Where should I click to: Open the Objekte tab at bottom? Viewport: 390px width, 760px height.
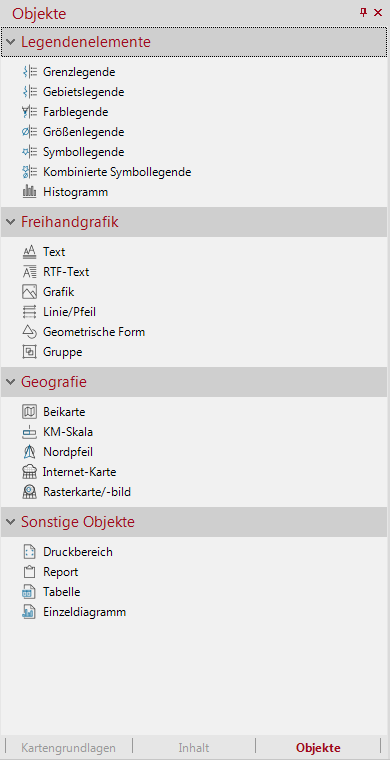[x=318, y=748]
